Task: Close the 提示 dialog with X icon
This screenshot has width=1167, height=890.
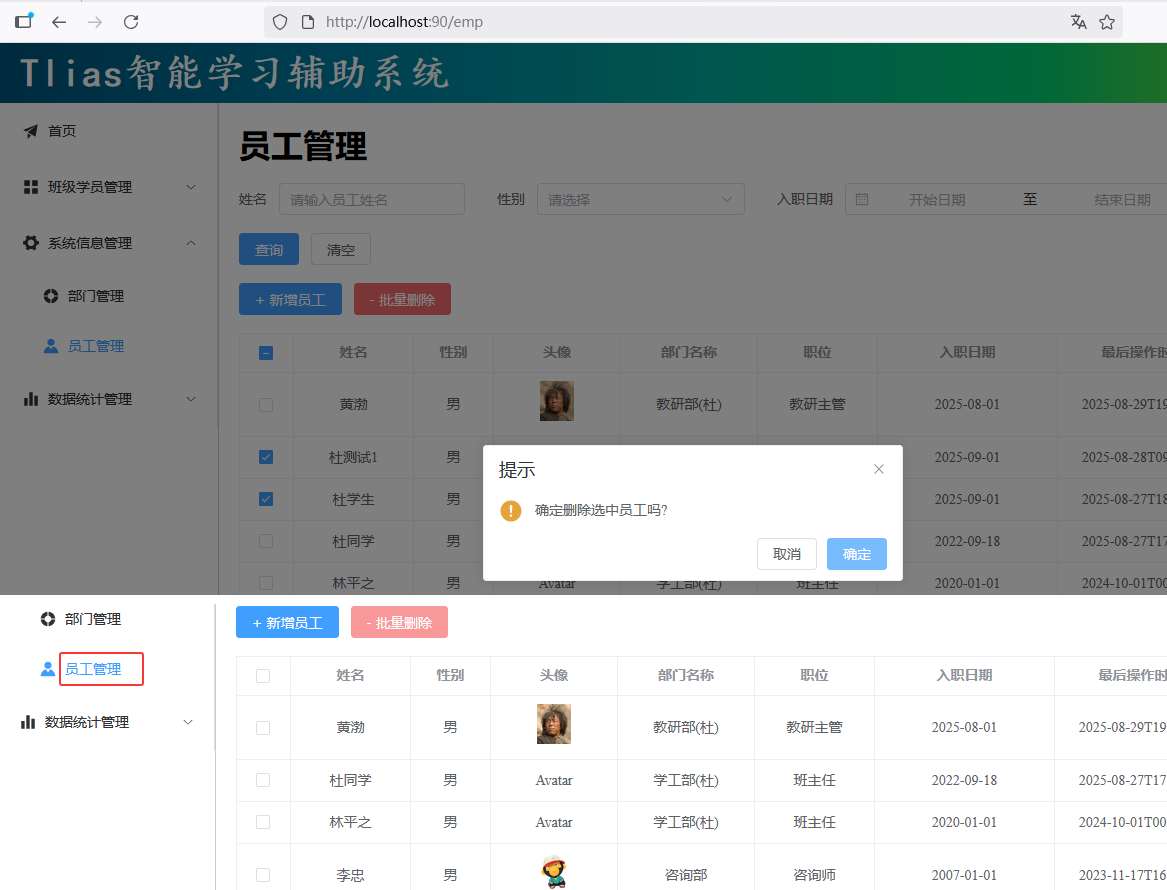Action: coord(879,469)
